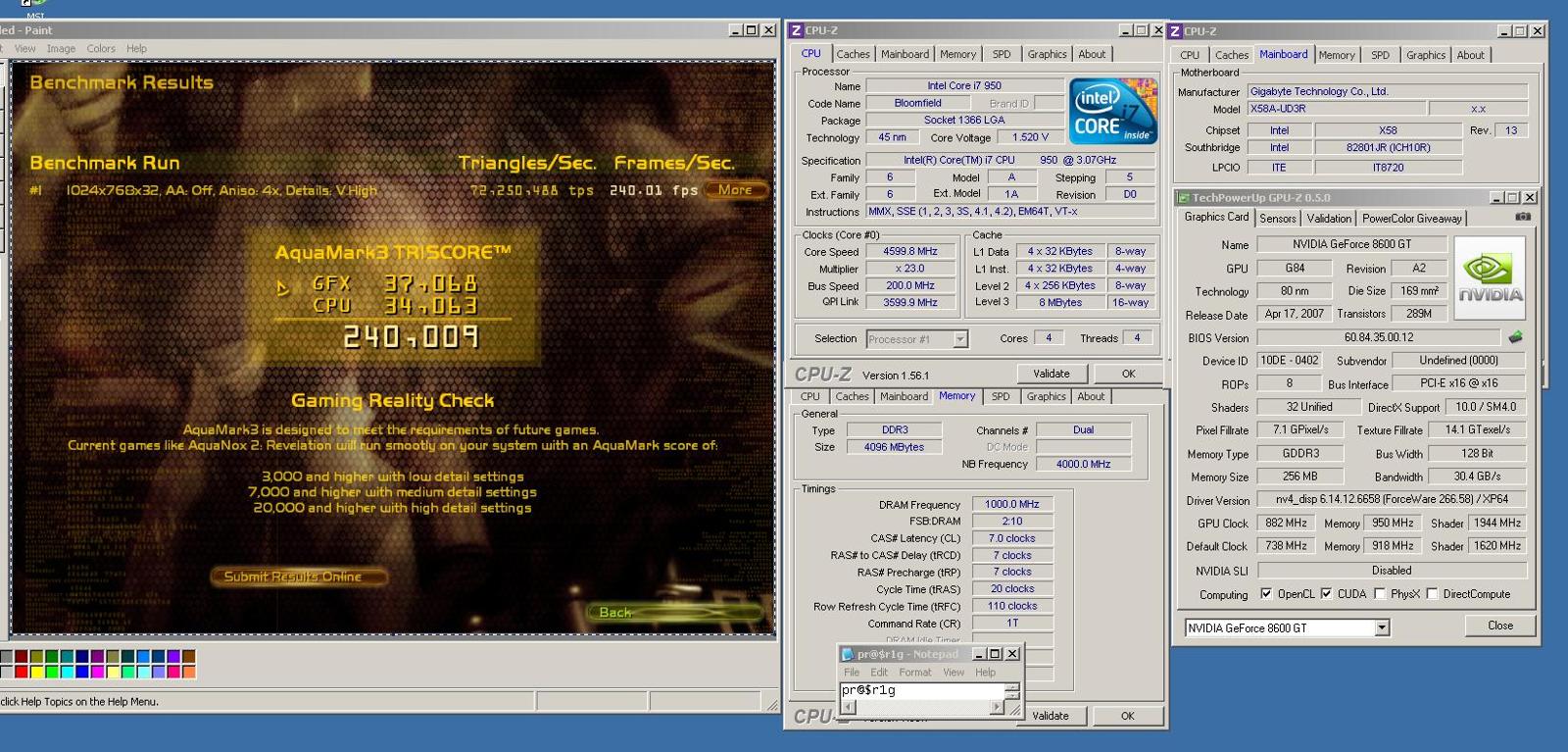Pick the orange swatch in Paint palette

click(x=189, y=672)
